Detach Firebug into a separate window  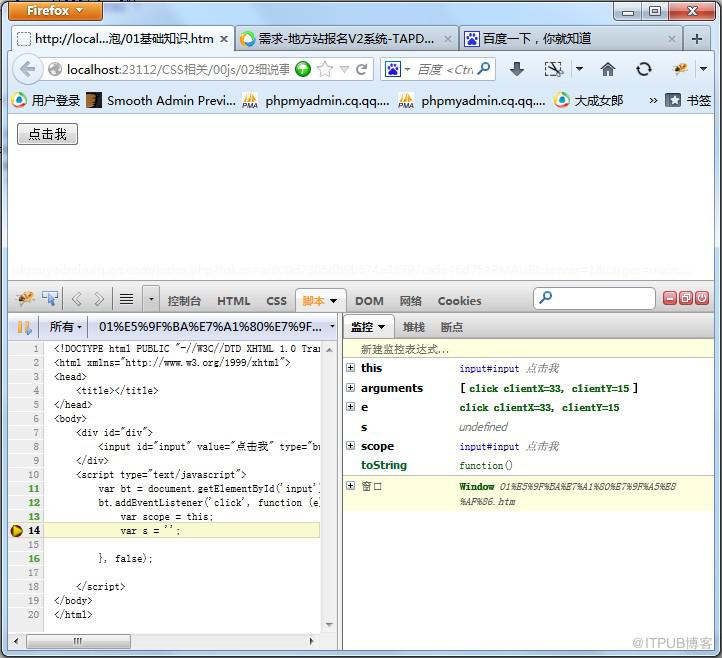pos(686,298)
